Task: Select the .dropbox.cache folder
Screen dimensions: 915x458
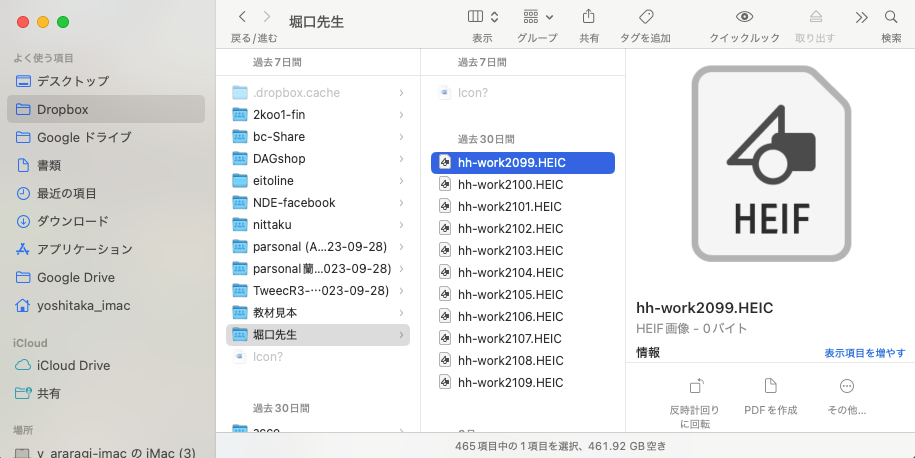Action: [318, 93]
